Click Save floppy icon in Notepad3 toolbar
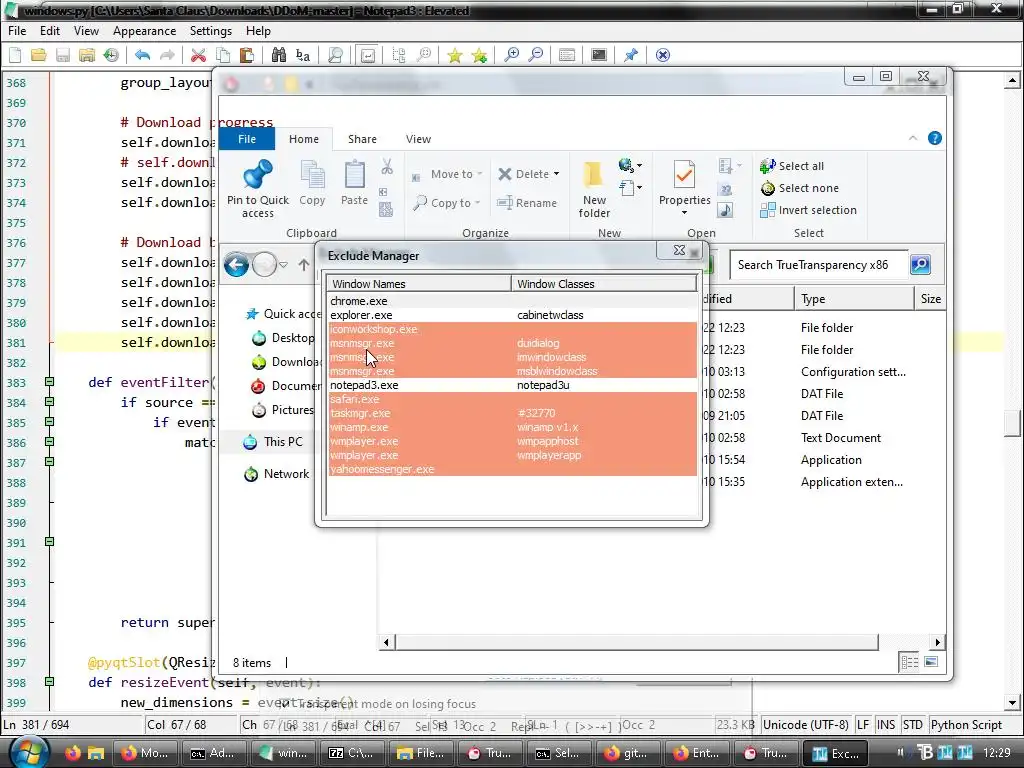The image size is (1024, 768). coord(63,55)
